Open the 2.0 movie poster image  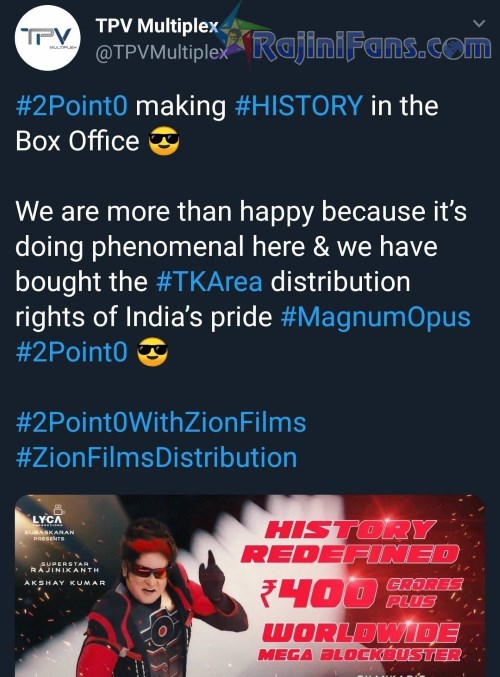click(250, 586)
